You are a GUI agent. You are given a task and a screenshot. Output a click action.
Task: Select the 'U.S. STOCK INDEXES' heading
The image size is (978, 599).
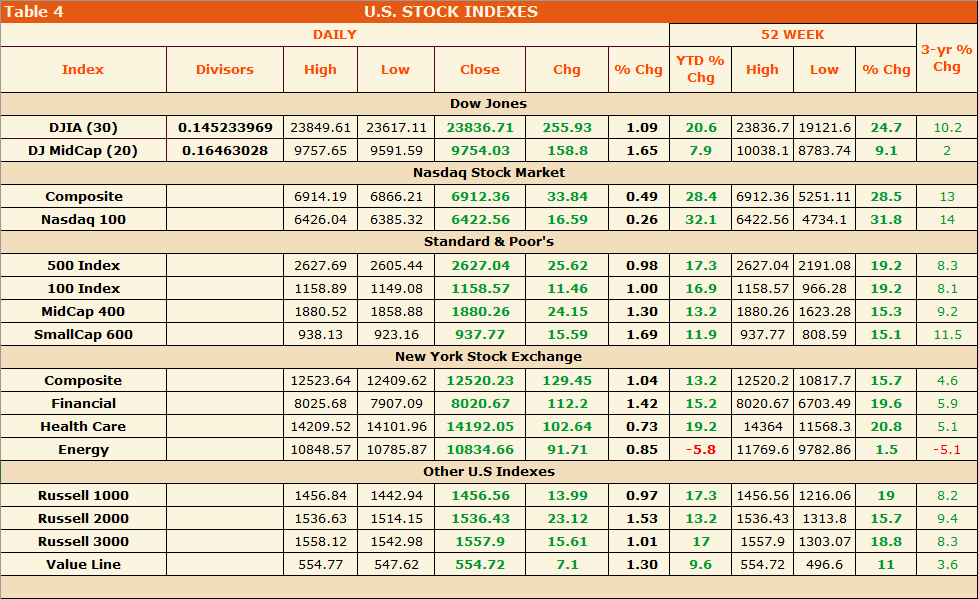(451, 12)
